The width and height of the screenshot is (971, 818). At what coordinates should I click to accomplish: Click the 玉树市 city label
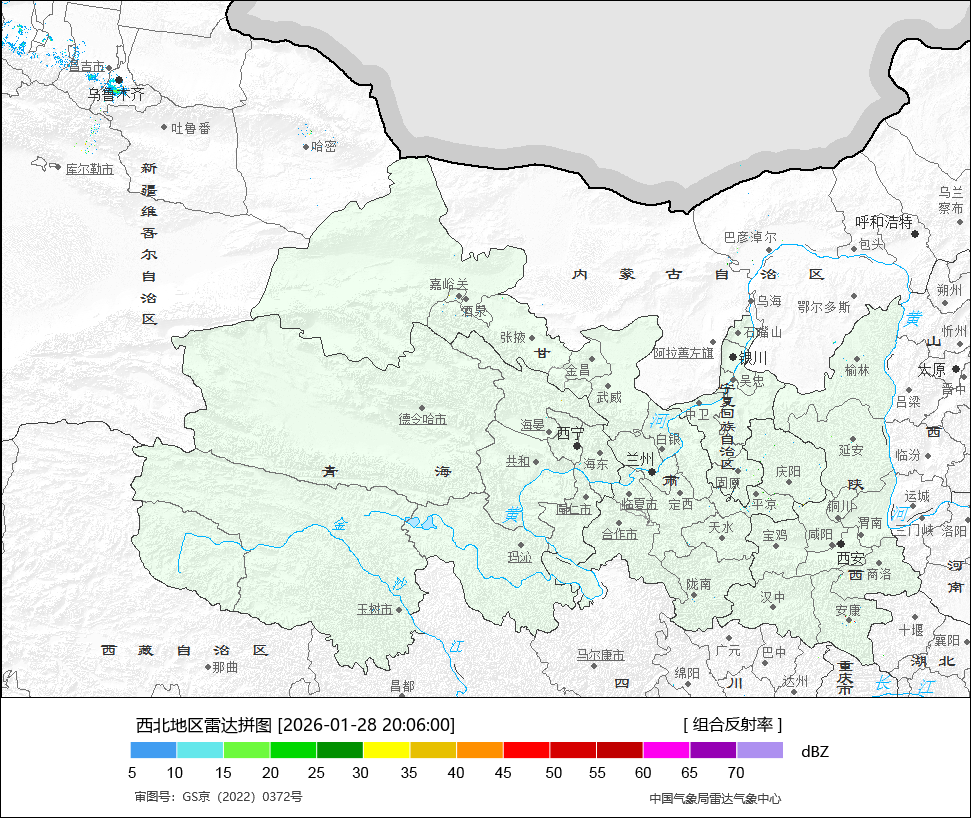pyautogui.click(x=375, y=609)
